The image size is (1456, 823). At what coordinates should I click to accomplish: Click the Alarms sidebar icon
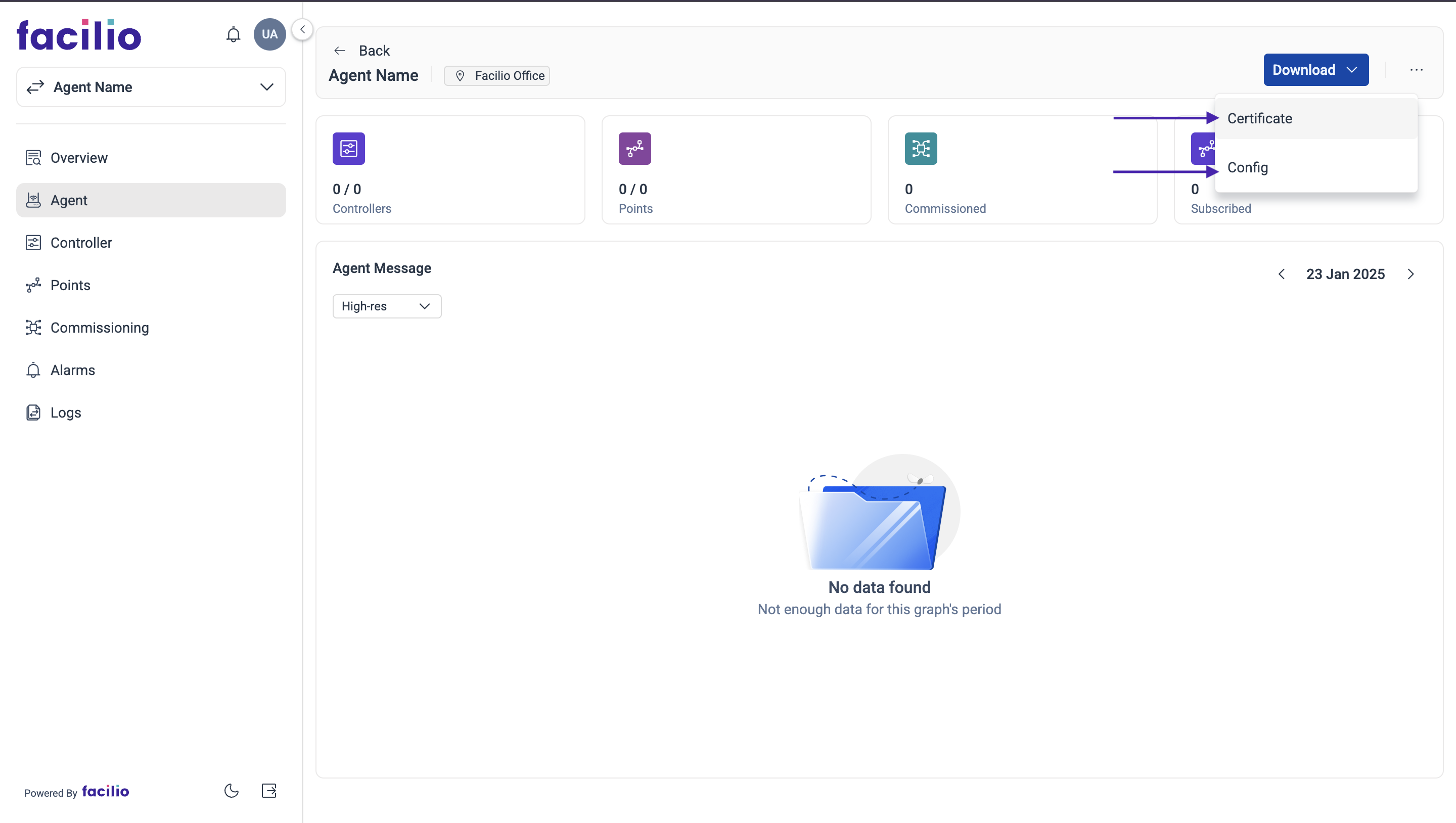coord(33,369)
